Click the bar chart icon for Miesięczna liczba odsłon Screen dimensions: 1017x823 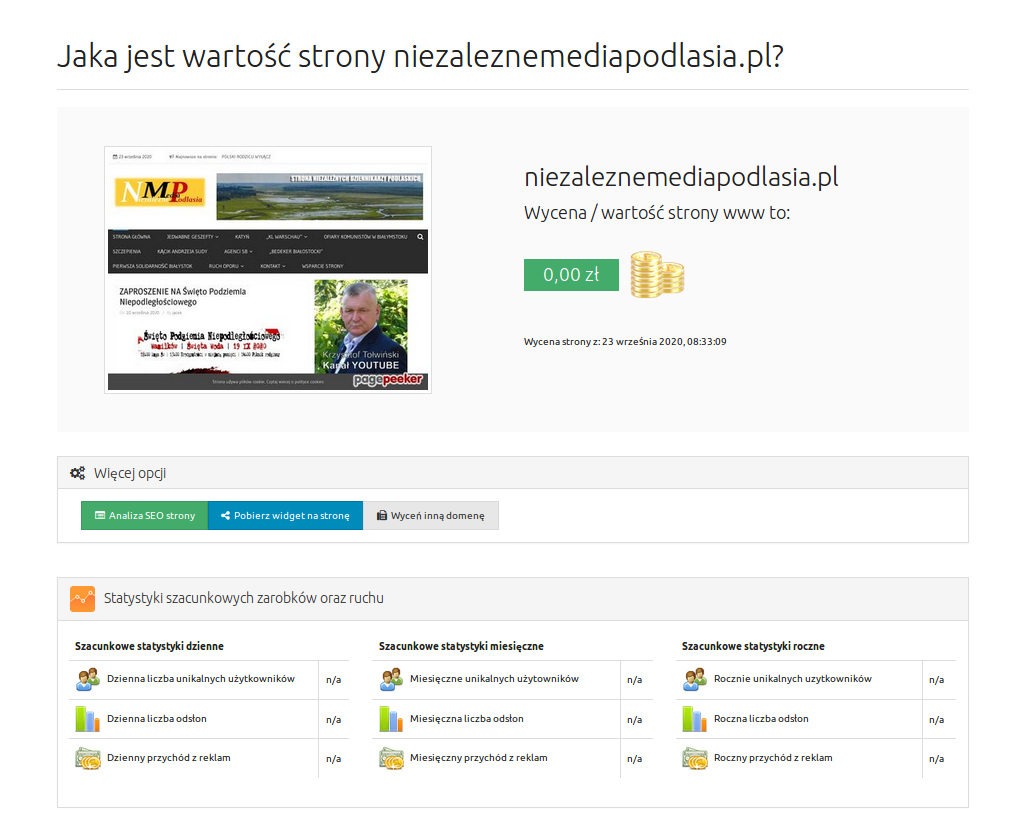point(391,719)
